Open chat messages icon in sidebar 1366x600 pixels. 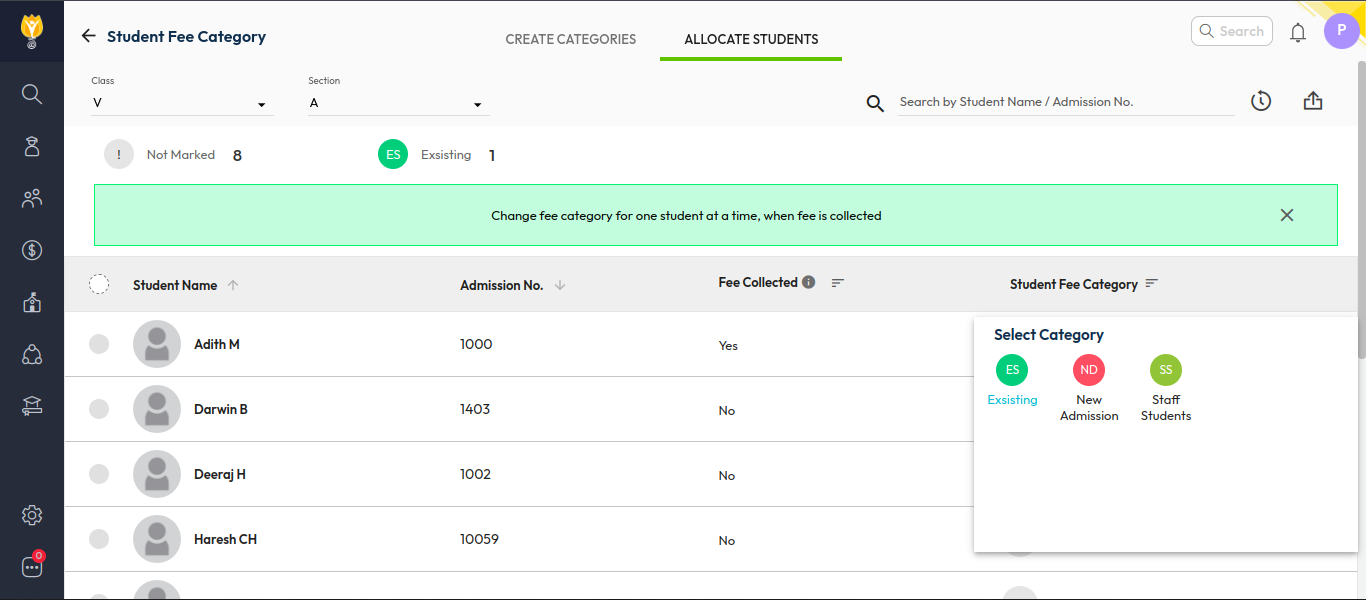[32, 567]
